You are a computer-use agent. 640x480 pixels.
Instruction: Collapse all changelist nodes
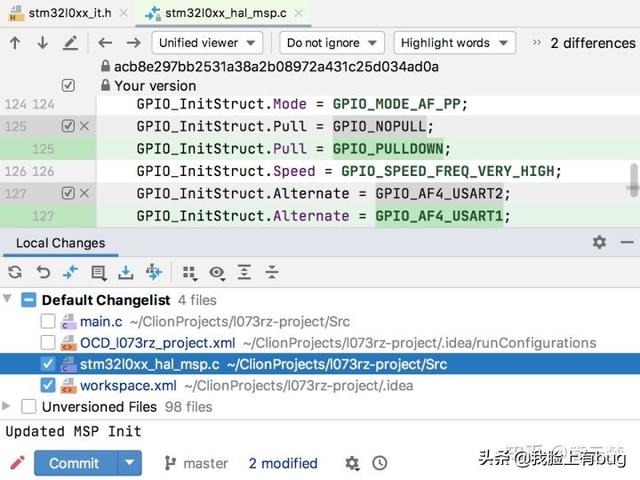tap(272, 272)
